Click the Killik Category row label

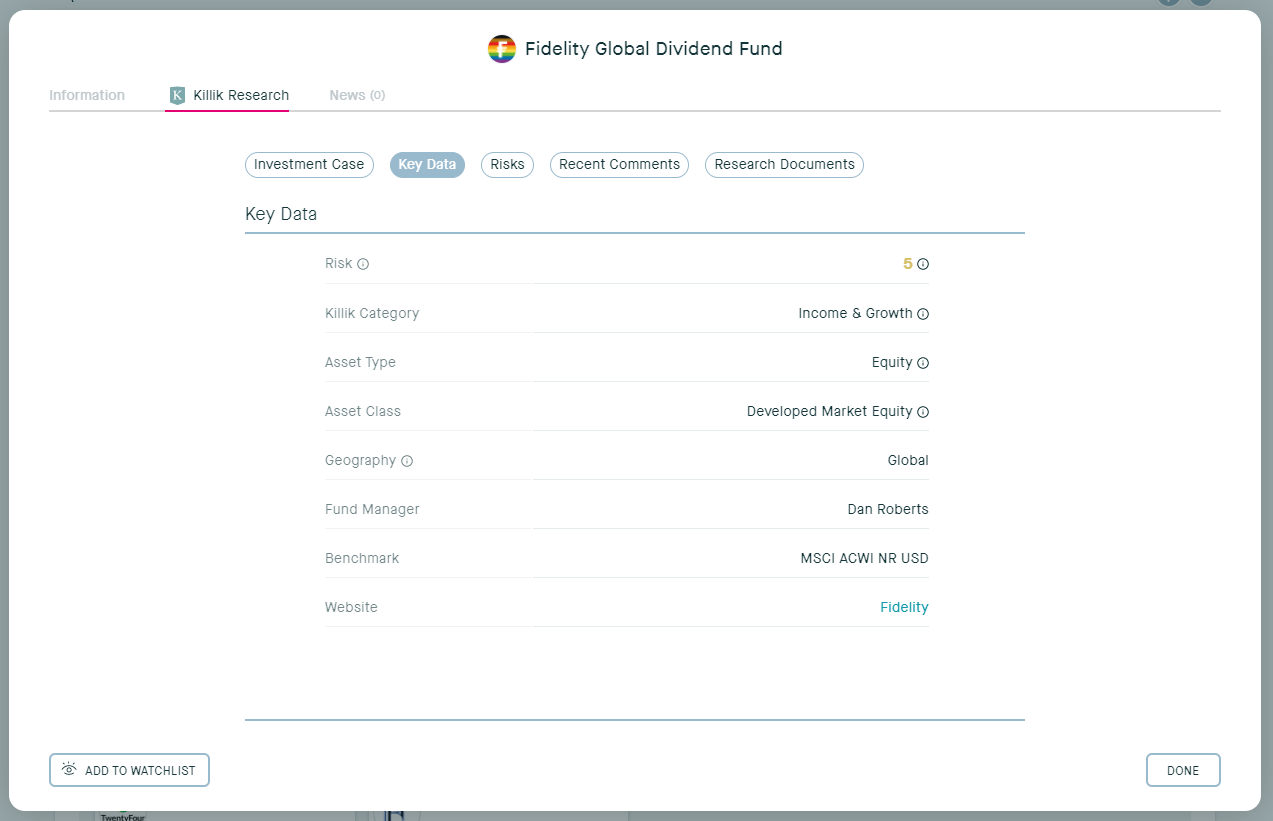[372, 313]
